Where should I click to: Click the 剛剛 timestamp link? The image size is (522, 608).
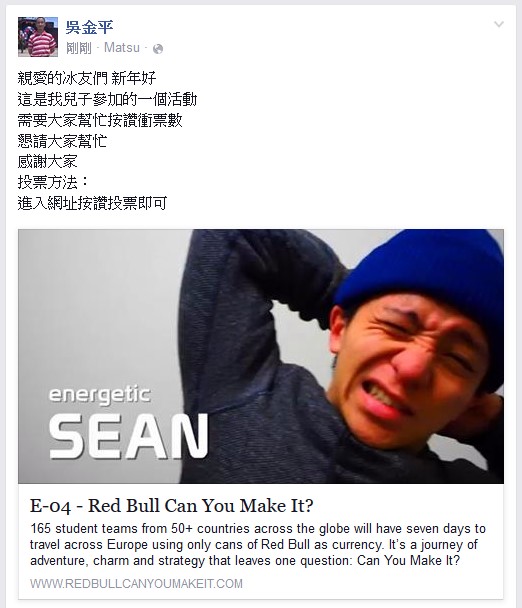79,48
